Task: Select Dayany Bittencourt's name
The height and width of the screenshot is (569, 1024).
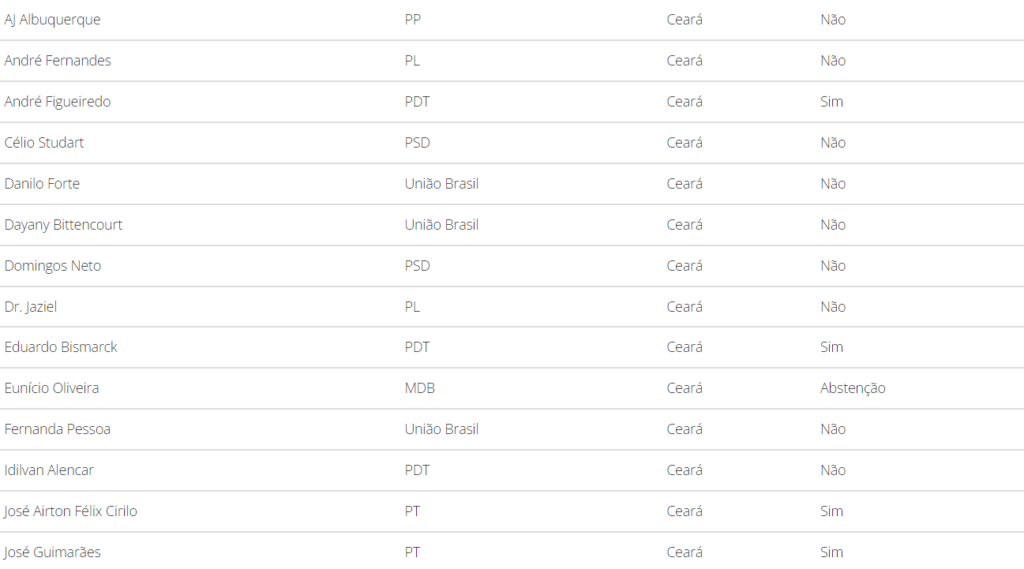Action: click(63, 225)
